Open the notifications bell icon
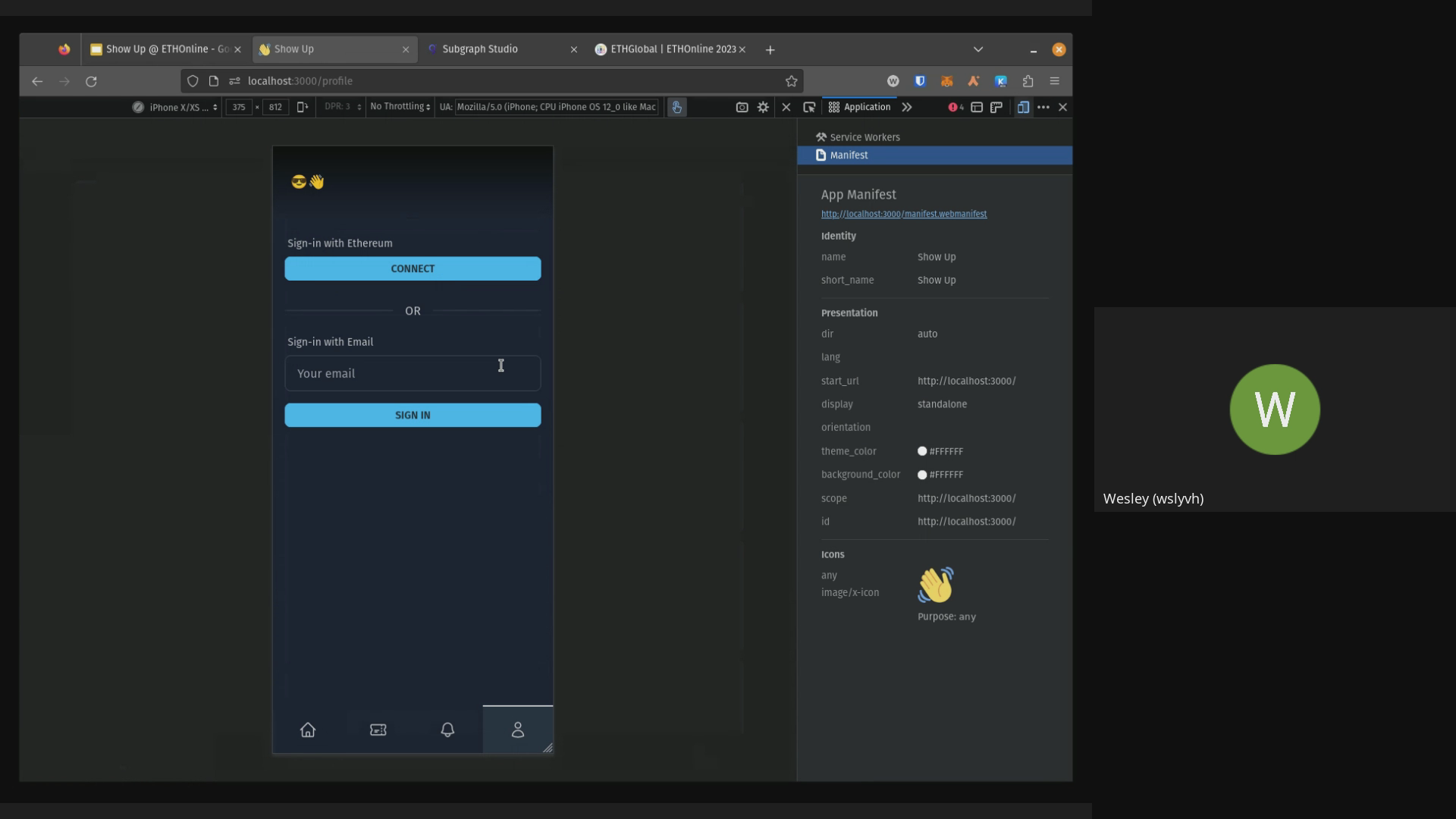The width and height of the screenshot is (1456, 819). pyautogui.click(x=447, y=730)
